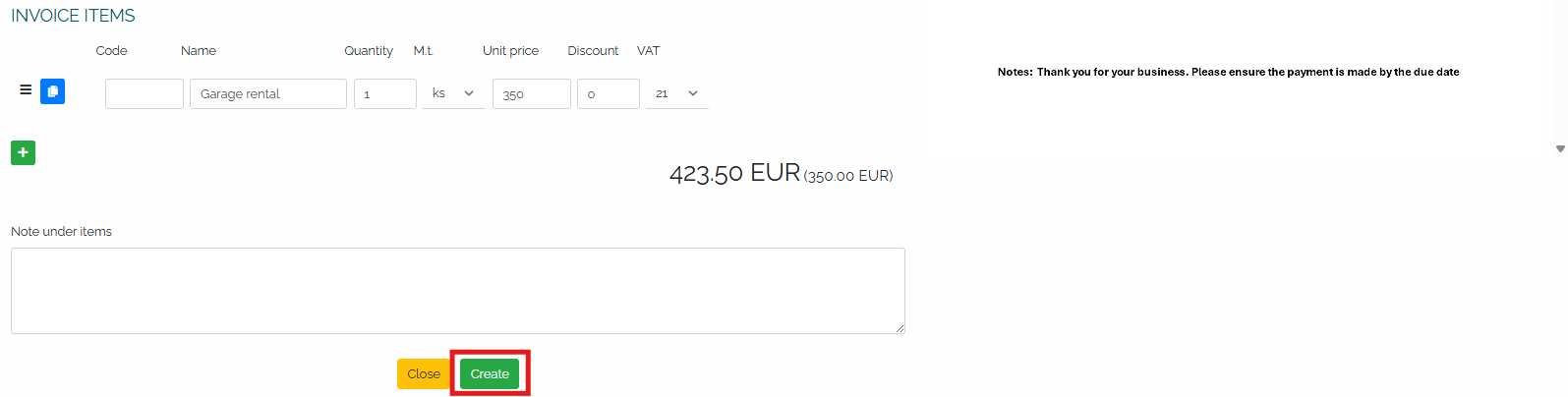Duplicate the Garage rental item with the blue copy icon
Viewport: 1568px width, 397px height.
pyautogui.click(x=53, y=91)
